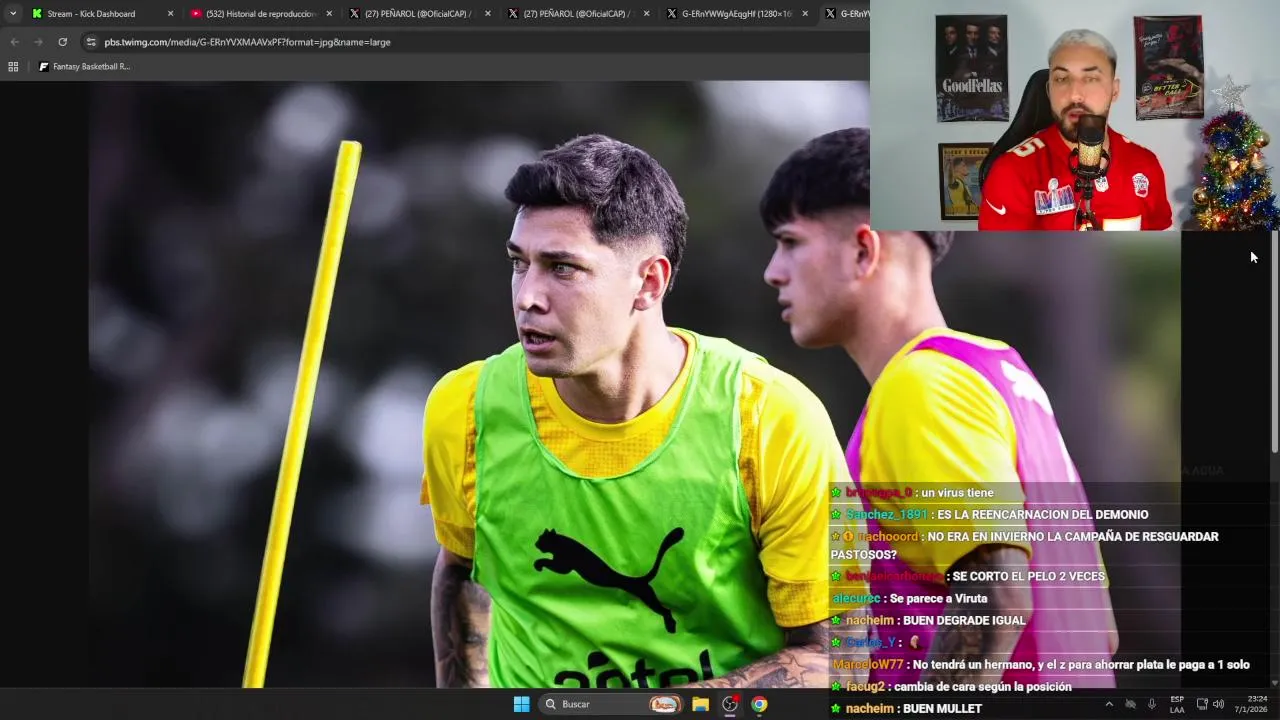Click username alecurec in chat
Viewport: 1280px width, 720px height.
(x=856, y=599)
